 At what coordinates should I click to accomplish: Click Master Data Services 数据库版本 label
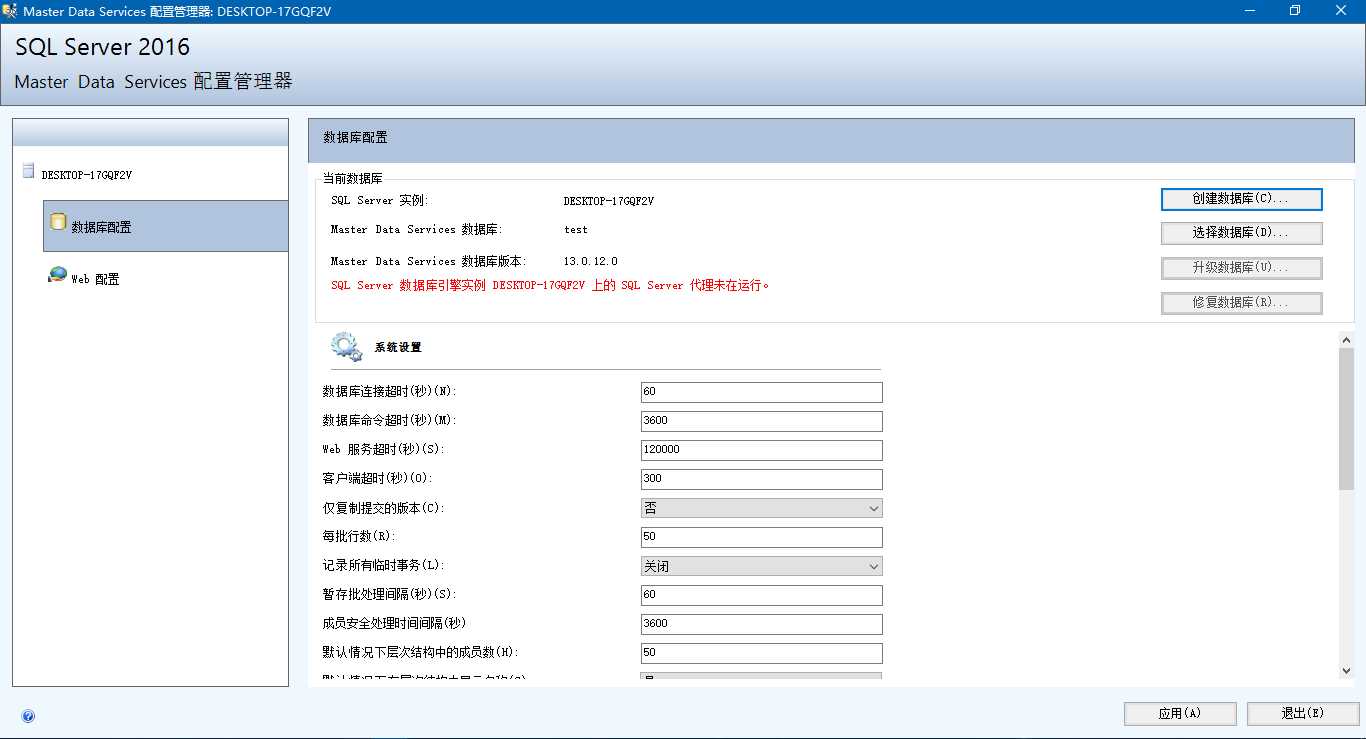(x=428, y=261)
